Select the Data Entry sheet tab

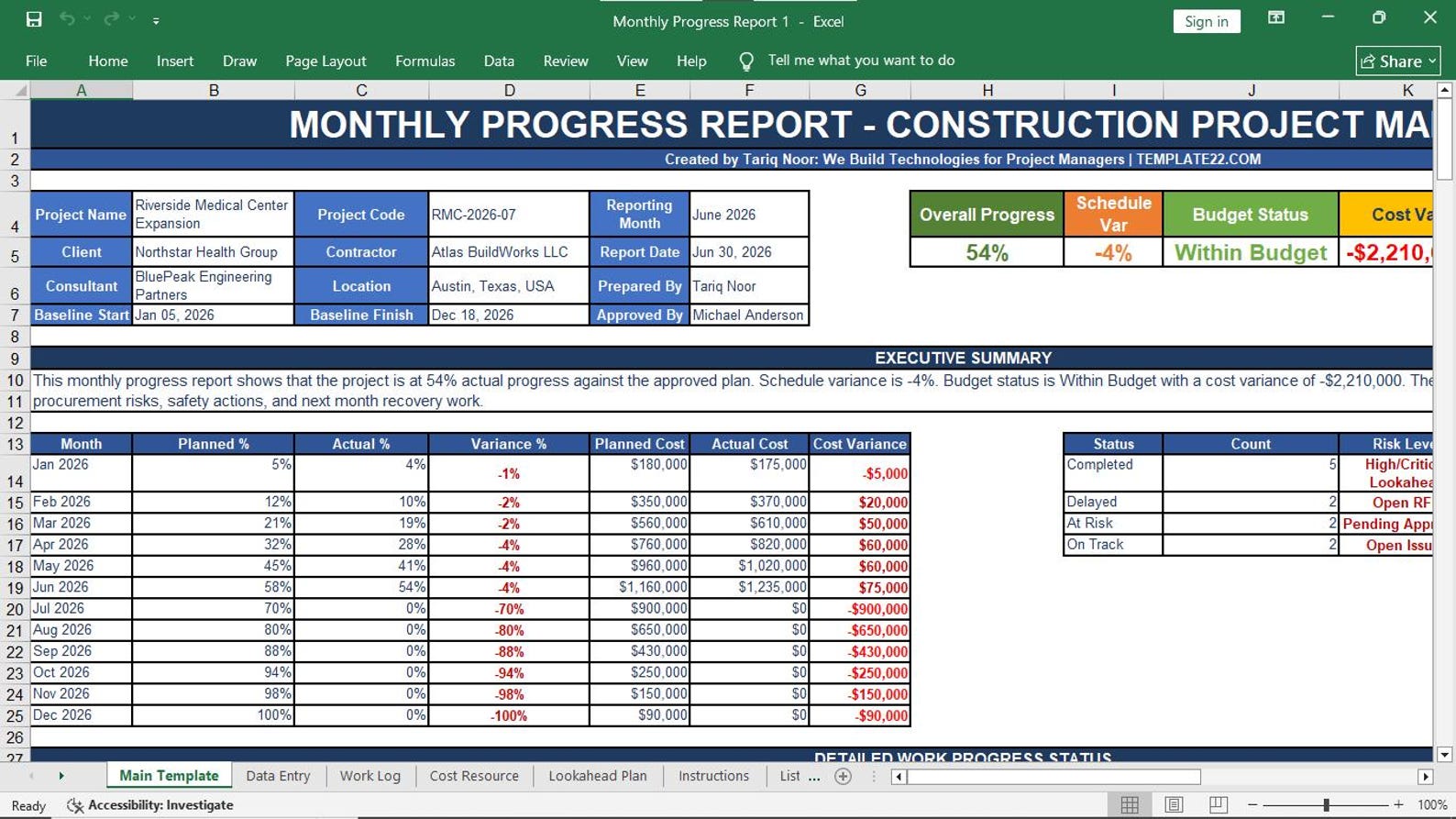[278, 776]
